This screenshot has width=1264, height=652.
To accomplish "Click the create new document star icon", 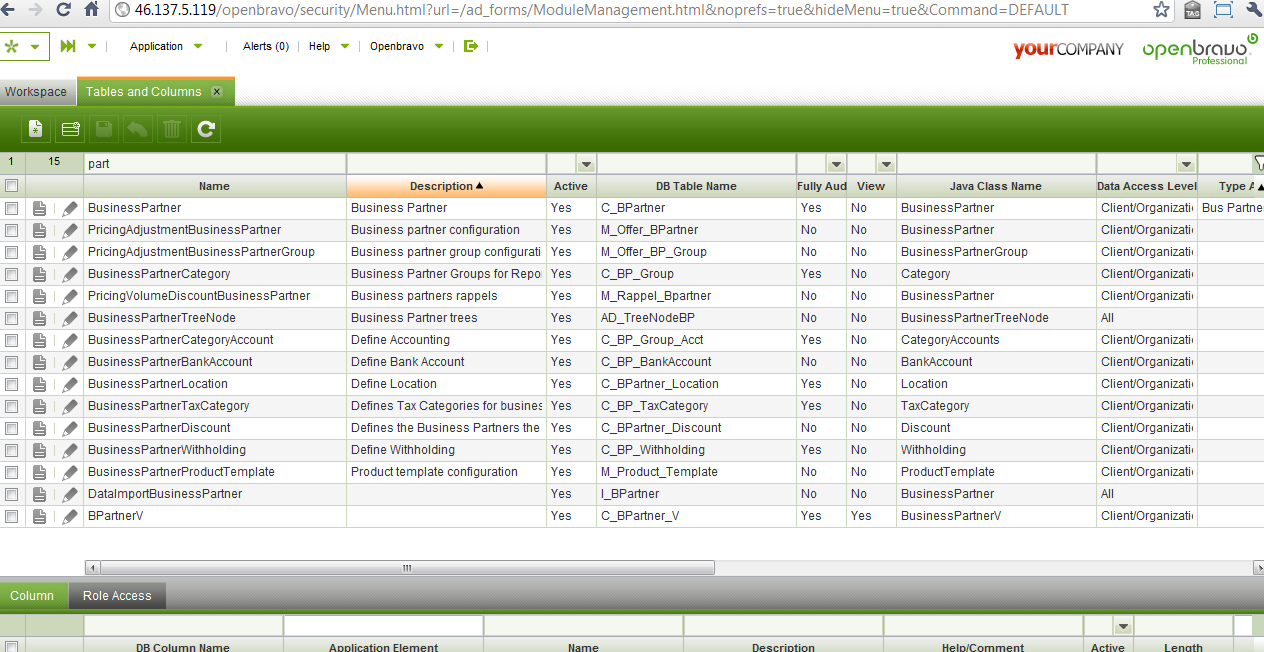I will point(12,46).
